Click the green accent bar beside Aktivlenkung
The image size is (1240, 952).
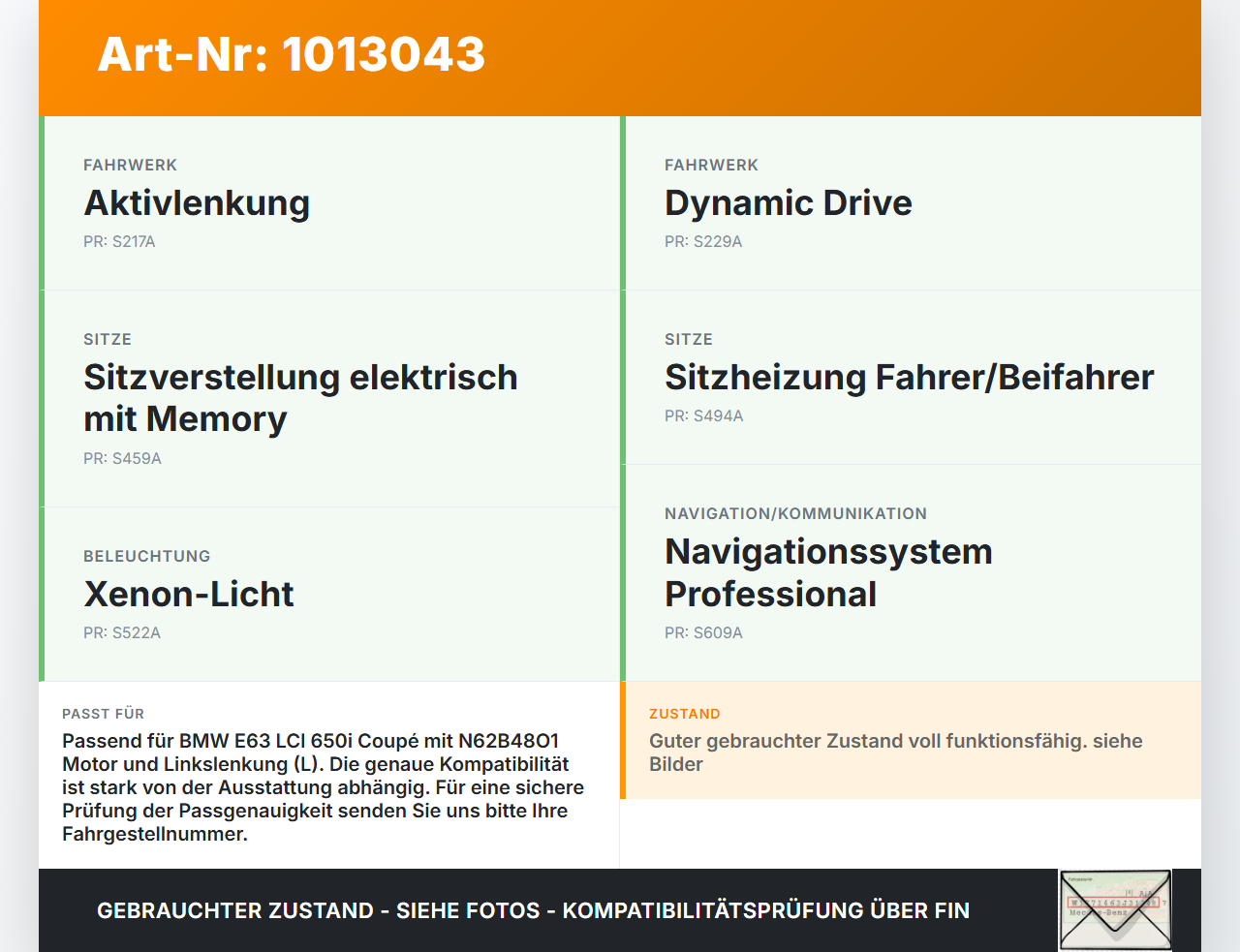(40, 202)
